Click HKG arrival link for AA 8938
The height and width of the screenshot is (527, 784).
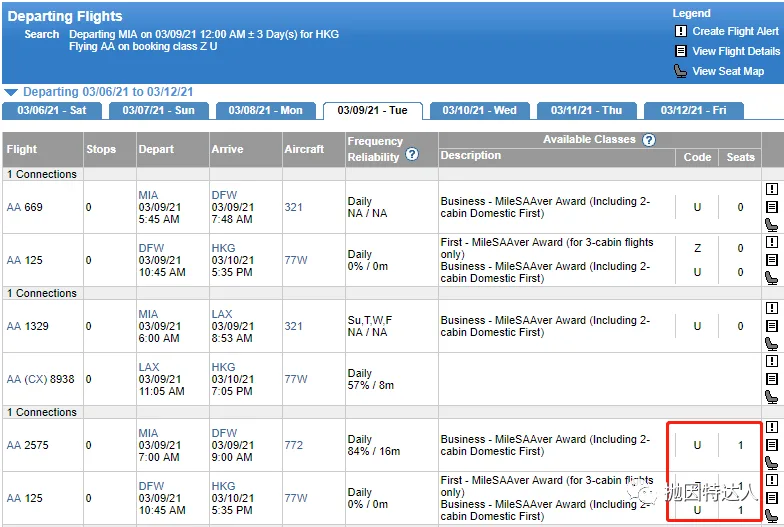pos(223,367)
